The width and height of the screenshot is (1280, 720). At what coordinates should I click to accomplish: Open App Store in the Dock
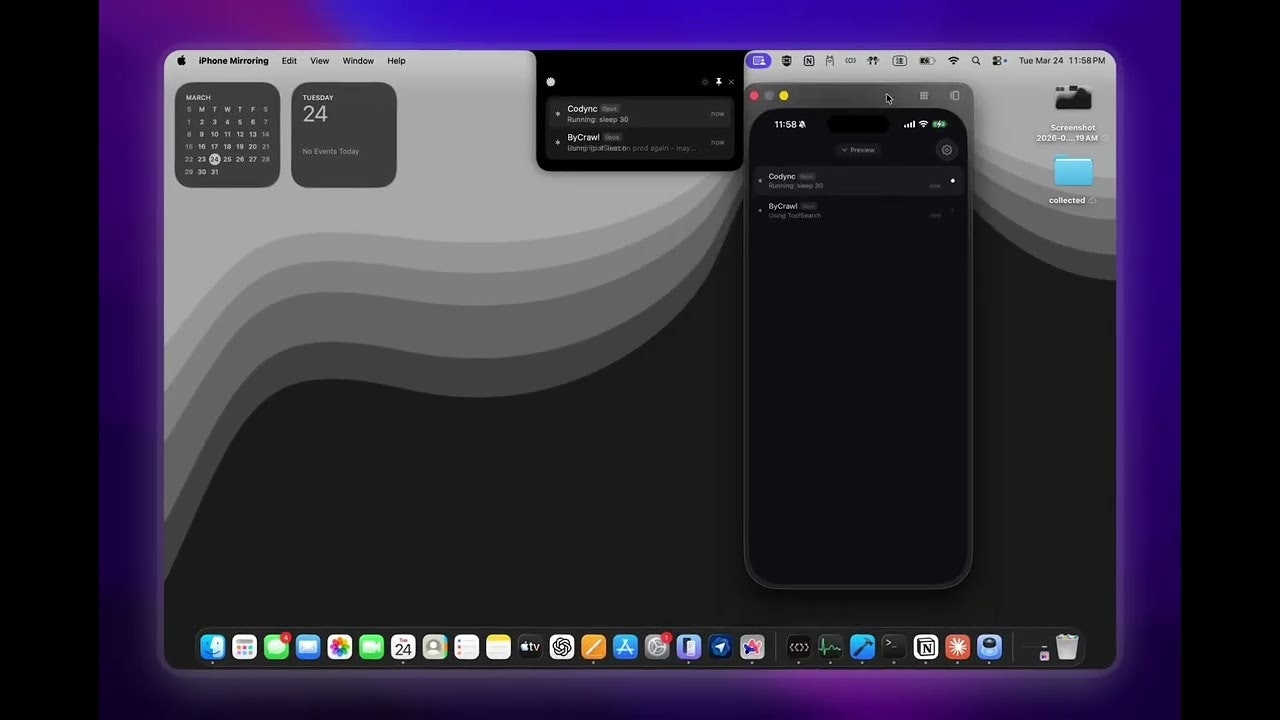pos(625,647)
